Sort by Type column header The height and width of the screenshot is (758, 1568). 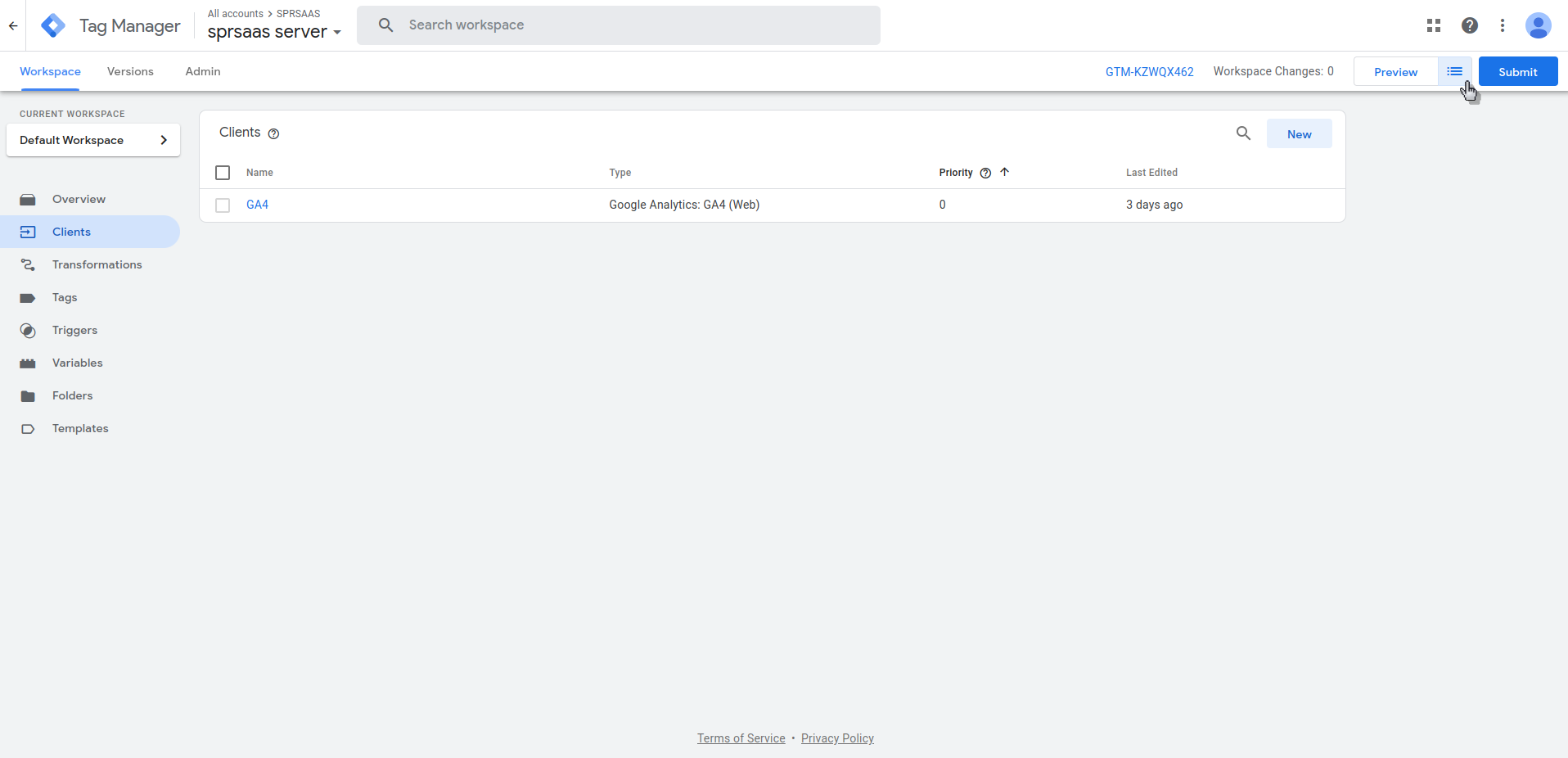pyautogui.click(x=620, y=173)
